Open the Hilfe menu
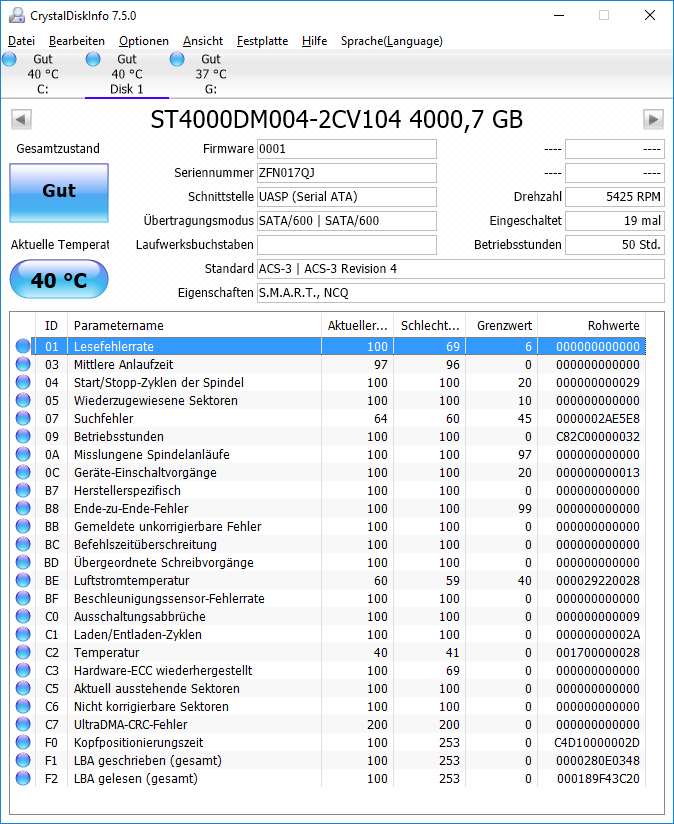674x824 pixels. 314,41
